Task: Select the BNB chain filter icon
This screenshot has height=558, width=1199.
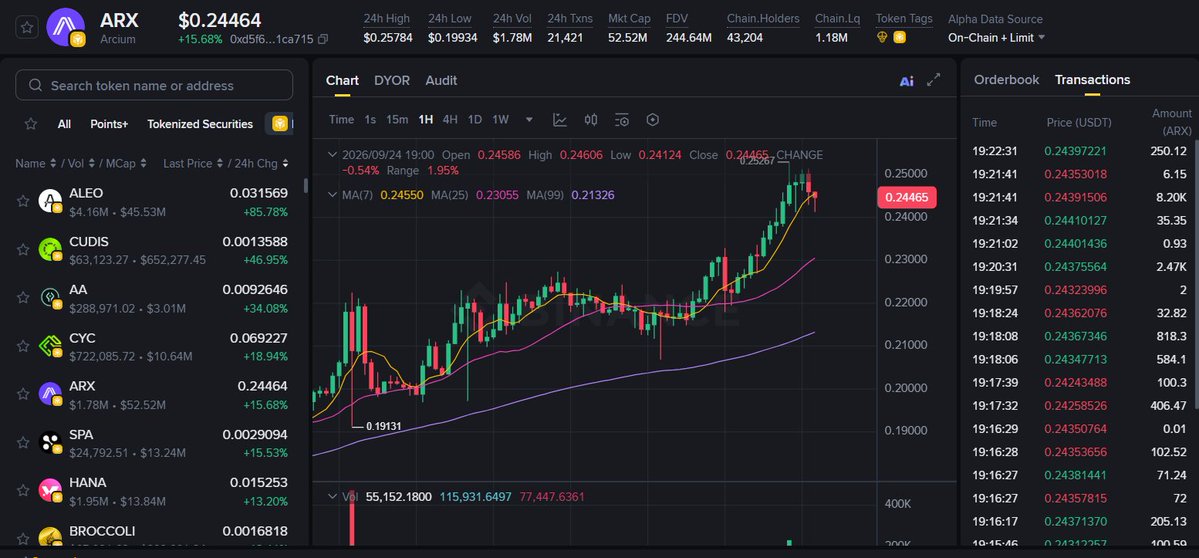Action: 280,124
